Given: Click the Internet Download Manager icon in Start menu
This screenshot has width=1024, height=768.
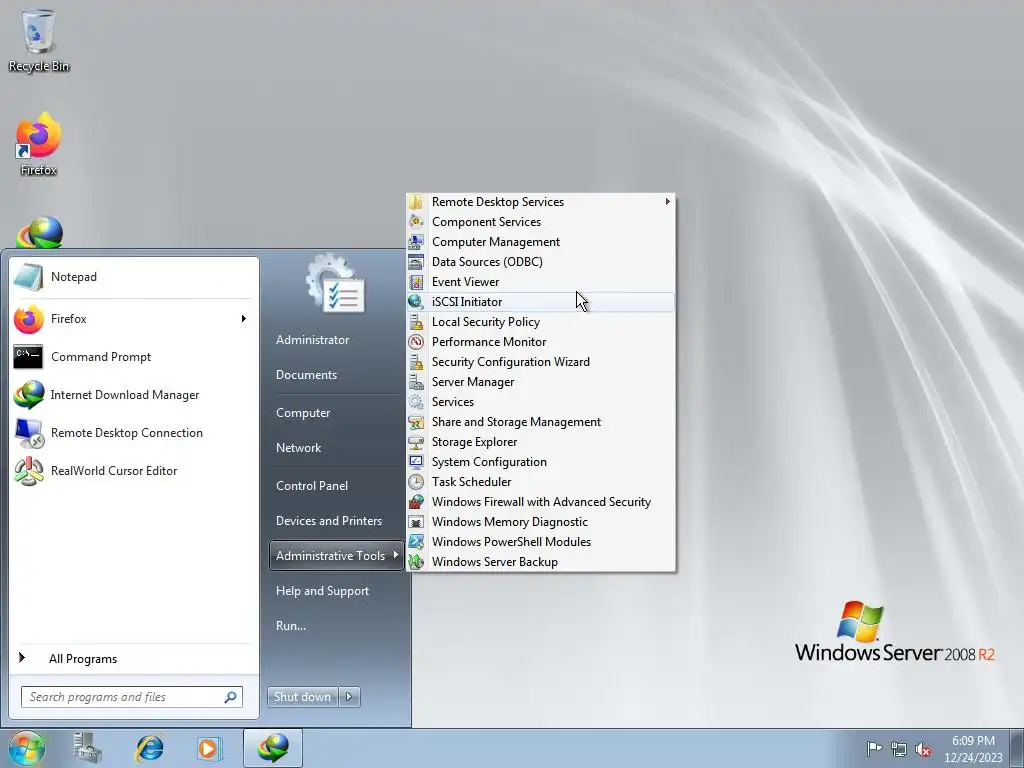Looking at the screenshot, I should 28,394.
